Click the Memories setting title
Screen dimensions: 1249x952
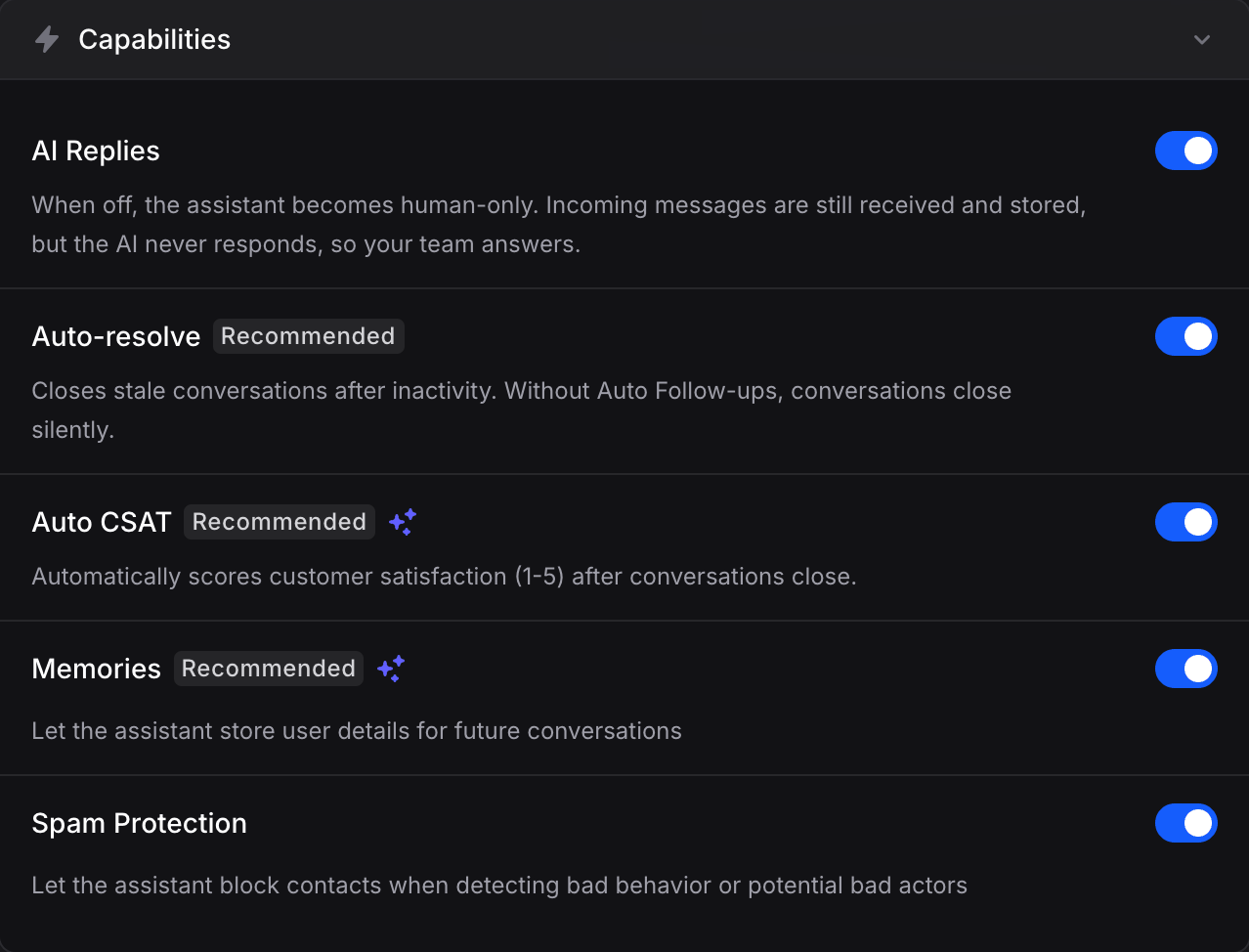pos(96,669)
